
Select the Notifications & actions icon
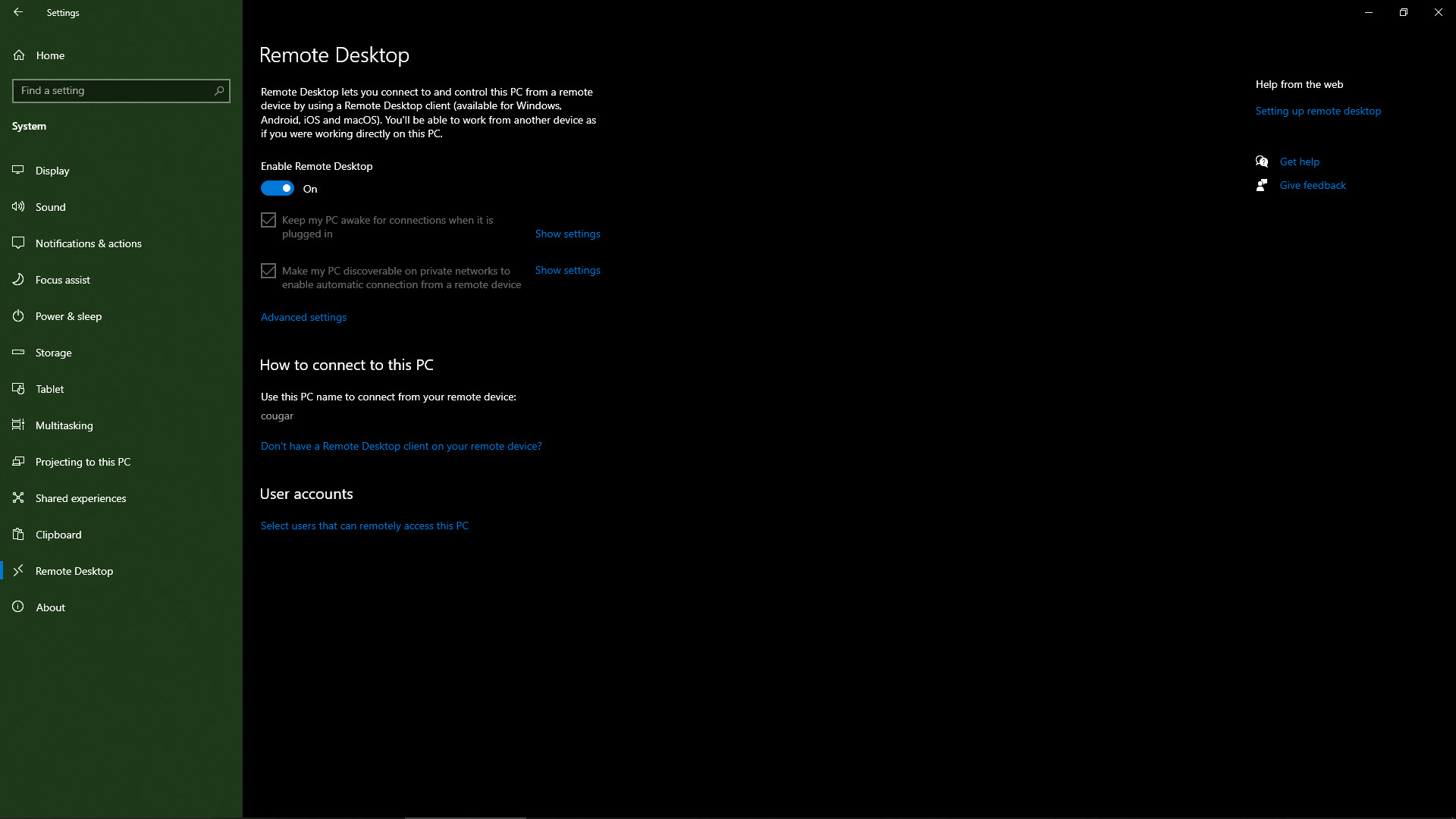point(18,243)
